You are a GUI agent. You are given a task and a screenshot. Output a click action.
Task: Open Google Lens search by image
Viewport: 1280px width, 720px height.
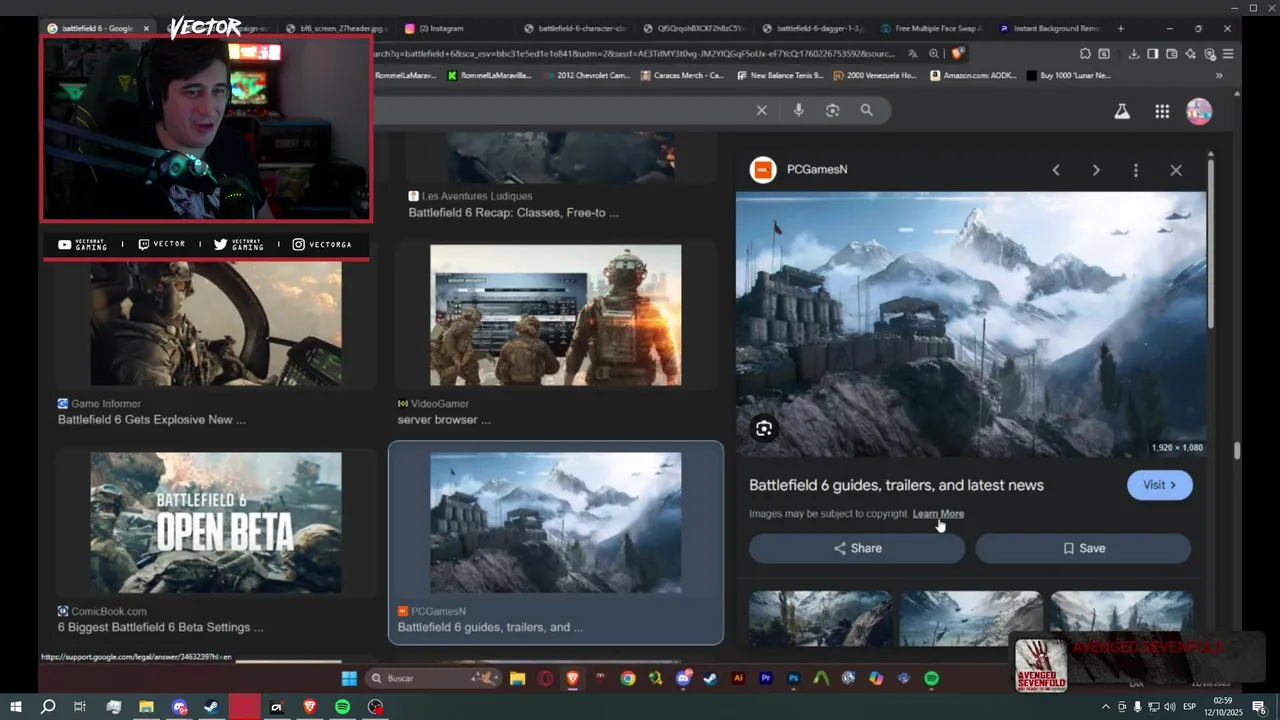pos(832,111)
